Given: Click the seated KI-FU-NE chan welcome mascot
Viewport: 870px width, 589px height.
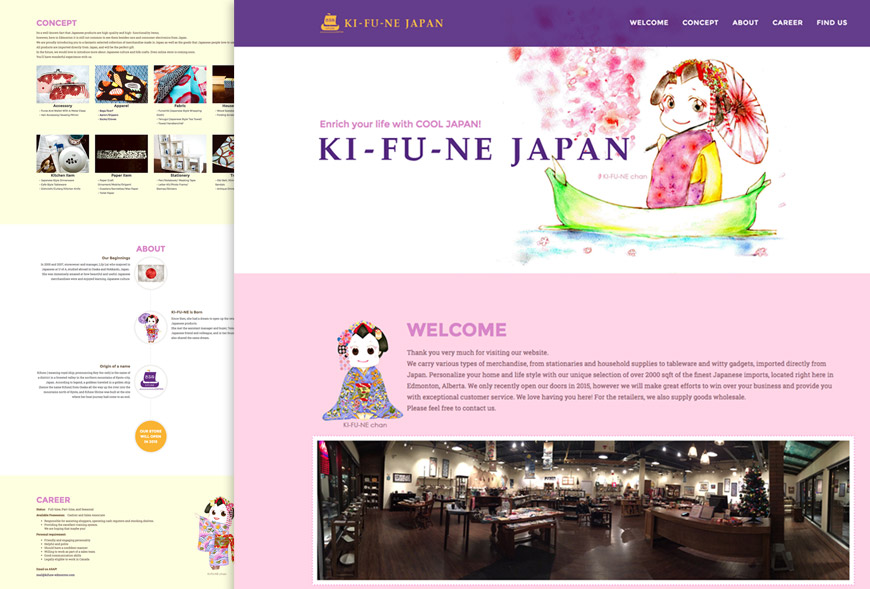Looking at the screenshot, I should [362, 372].
